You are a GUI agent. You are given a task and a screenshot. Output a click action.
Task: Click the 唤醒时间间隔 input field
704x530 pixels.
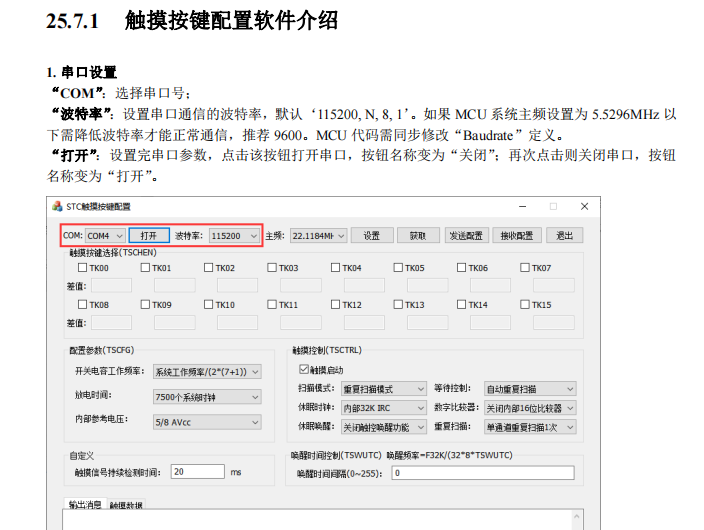click(x=483, y=472)
